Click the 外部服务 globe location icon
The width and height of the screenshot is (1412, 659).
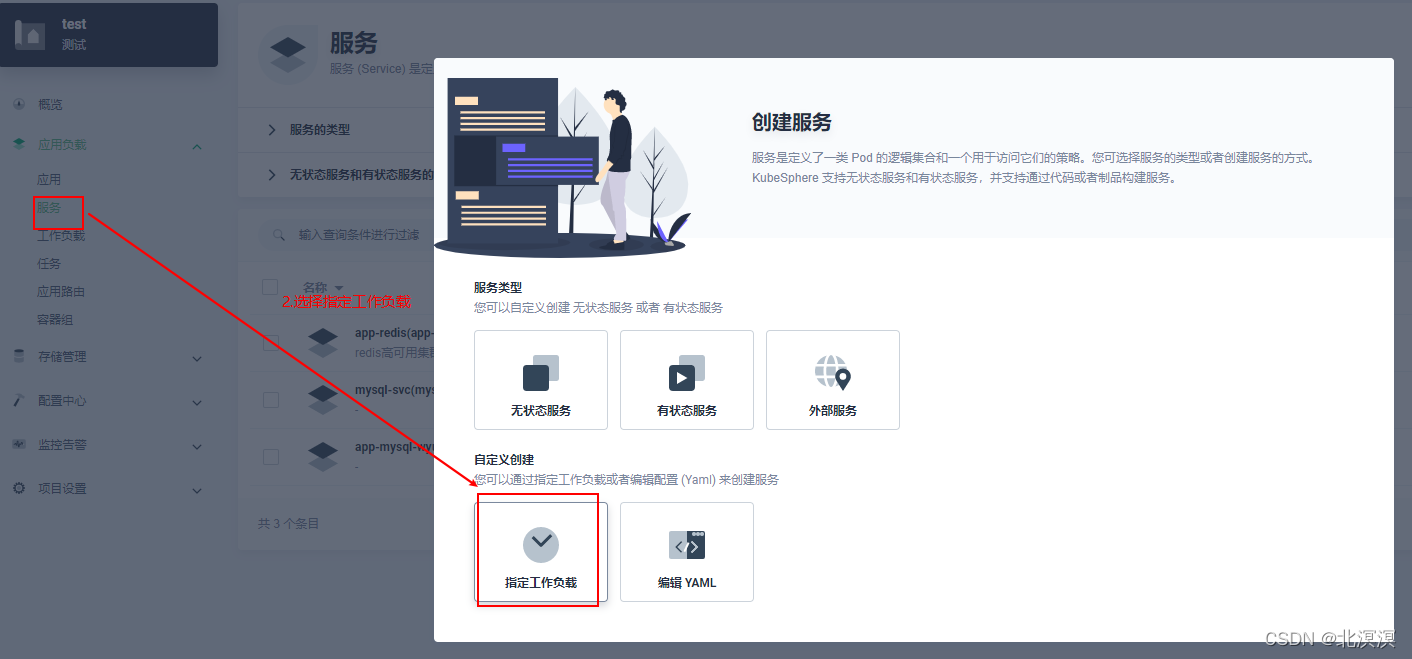pyautogui.click(x=833, y=373)
